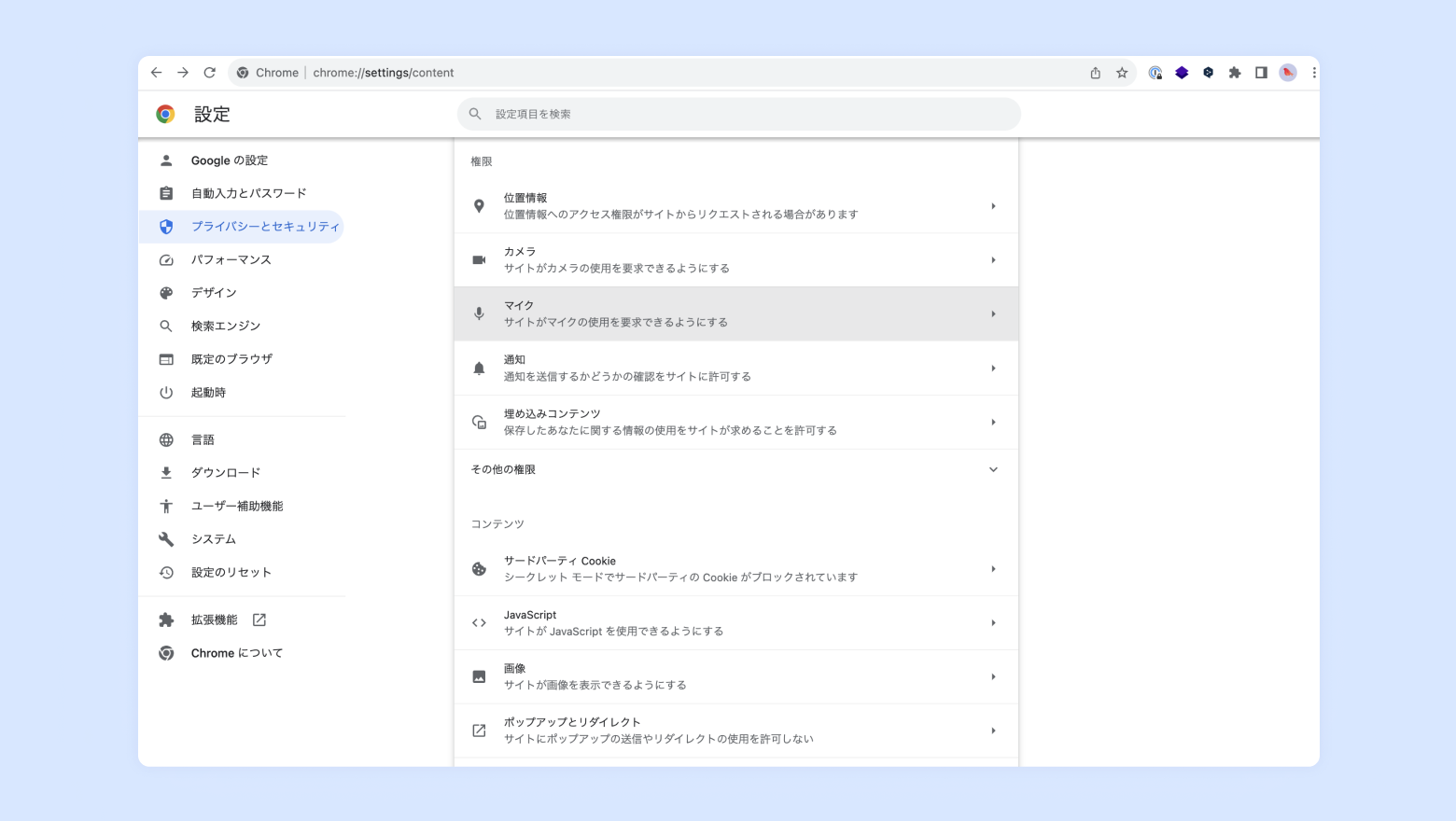Image resolution: width=1456 pixels, height=821 pixels.
Task: Open the 拡張機能 external link
Action: coord(259,620)
